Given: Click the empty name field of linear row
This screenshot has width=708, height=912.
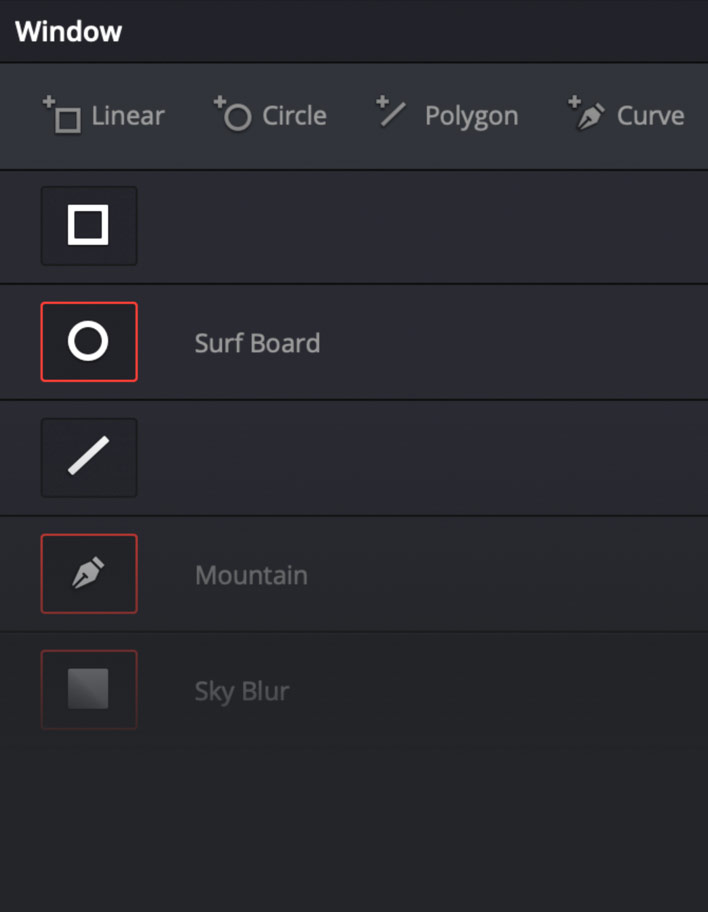Looking at the screenshot, I should 400,227.
